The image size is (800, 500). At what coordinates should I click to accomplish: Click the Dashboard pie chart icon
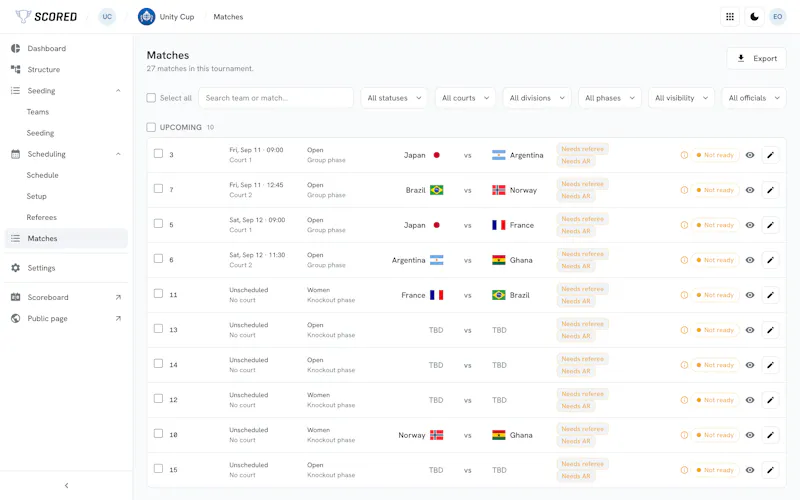click(x=16, y=48)
